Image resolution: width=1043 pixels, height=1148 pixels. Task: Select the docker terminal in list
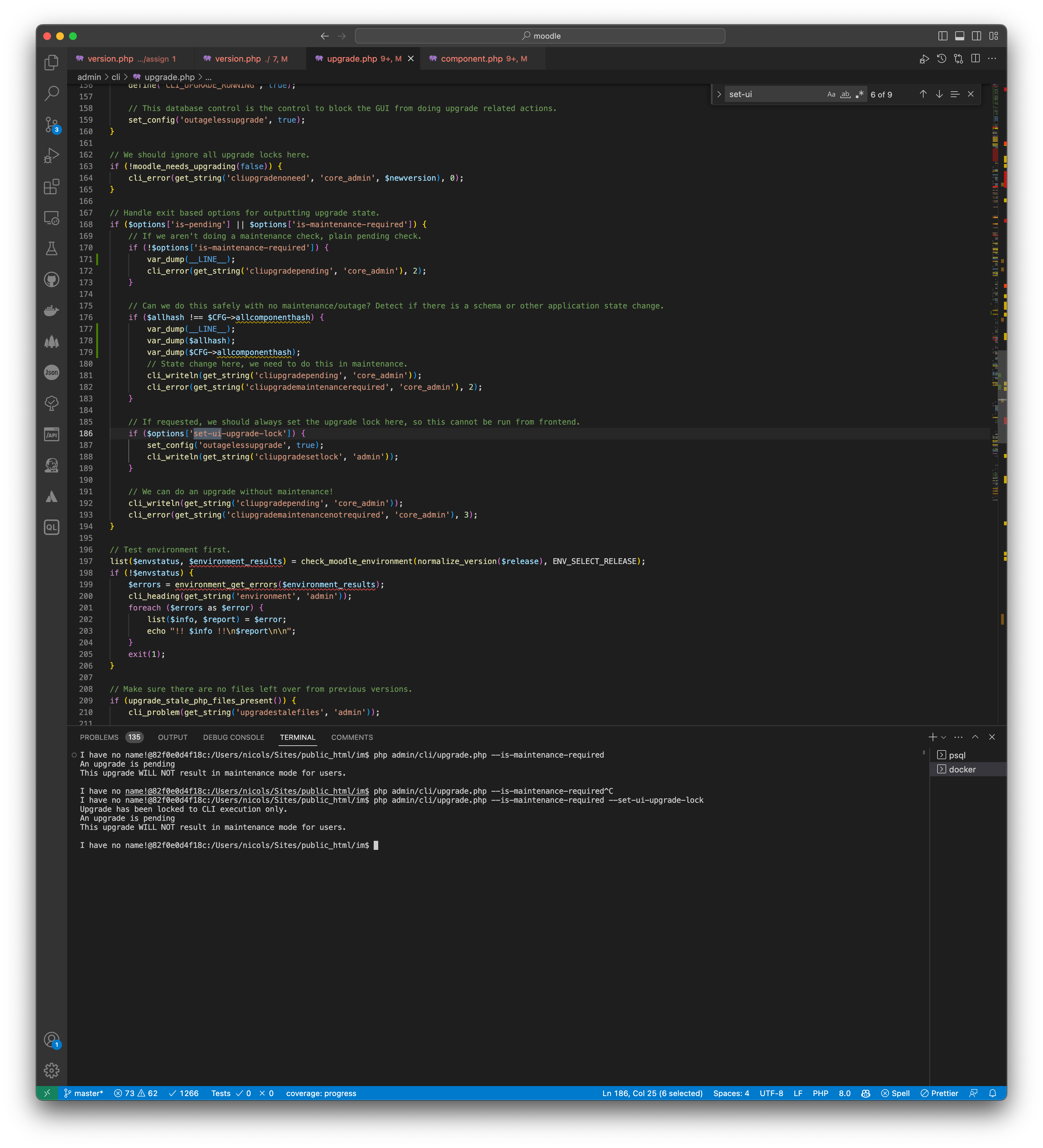(968, 769)
